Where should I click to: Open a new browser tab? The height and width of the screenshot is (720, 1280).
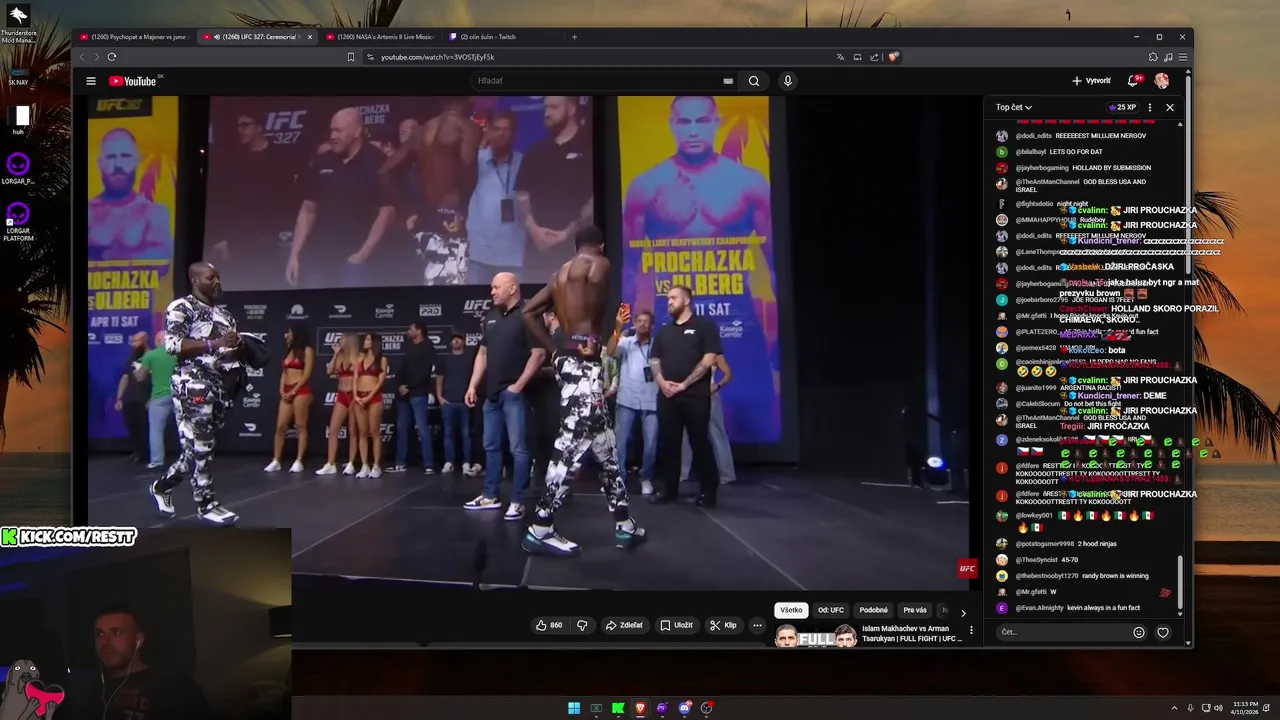tap(574, 37)
